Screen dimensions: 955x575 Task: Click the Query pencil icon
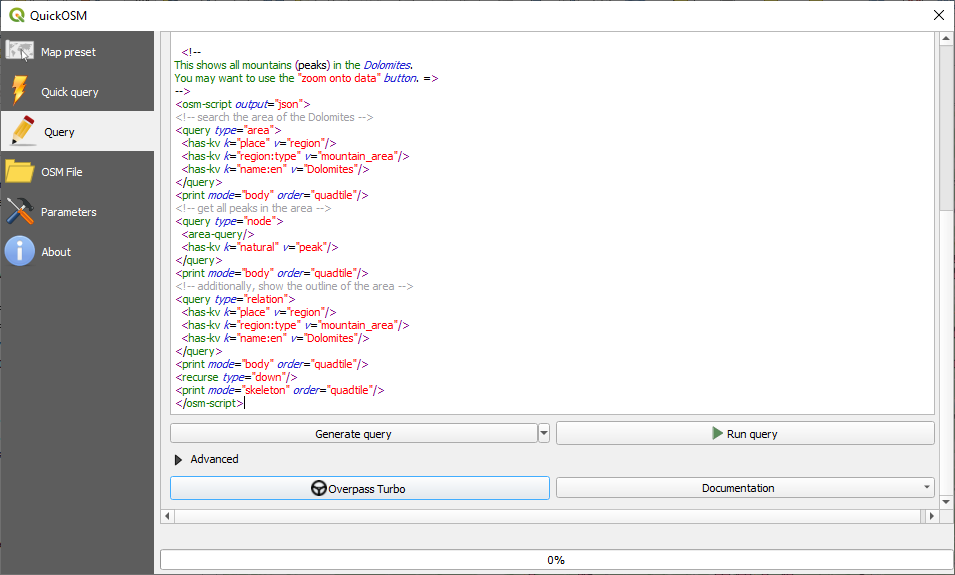22,131
